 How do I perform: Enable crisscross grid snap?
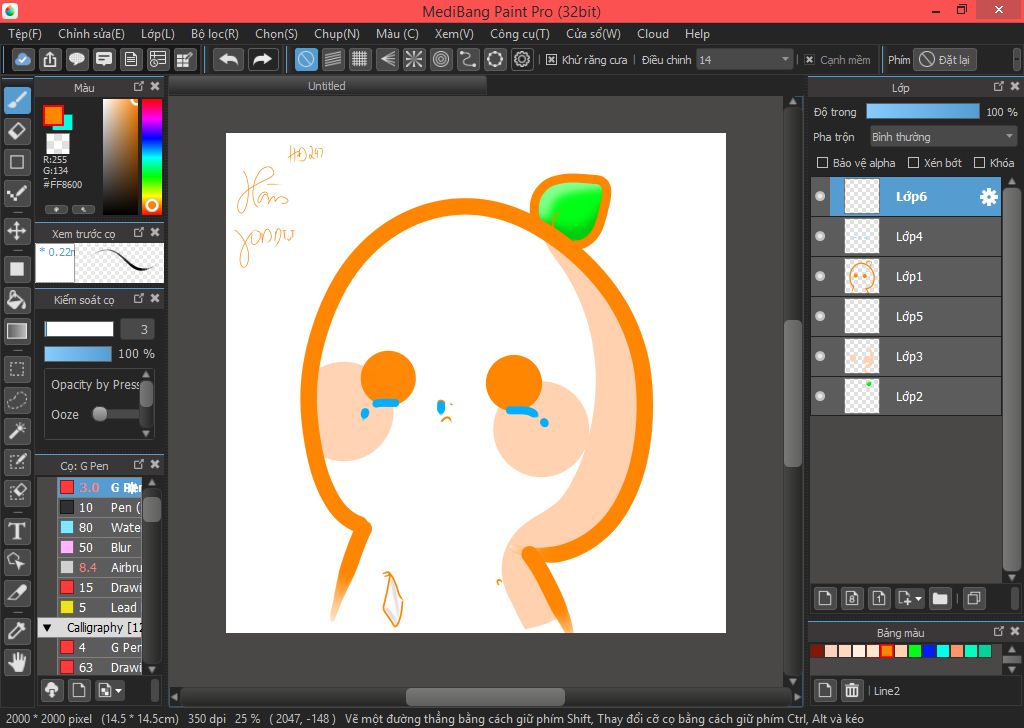pyautogui.click(x=360, y=59)
